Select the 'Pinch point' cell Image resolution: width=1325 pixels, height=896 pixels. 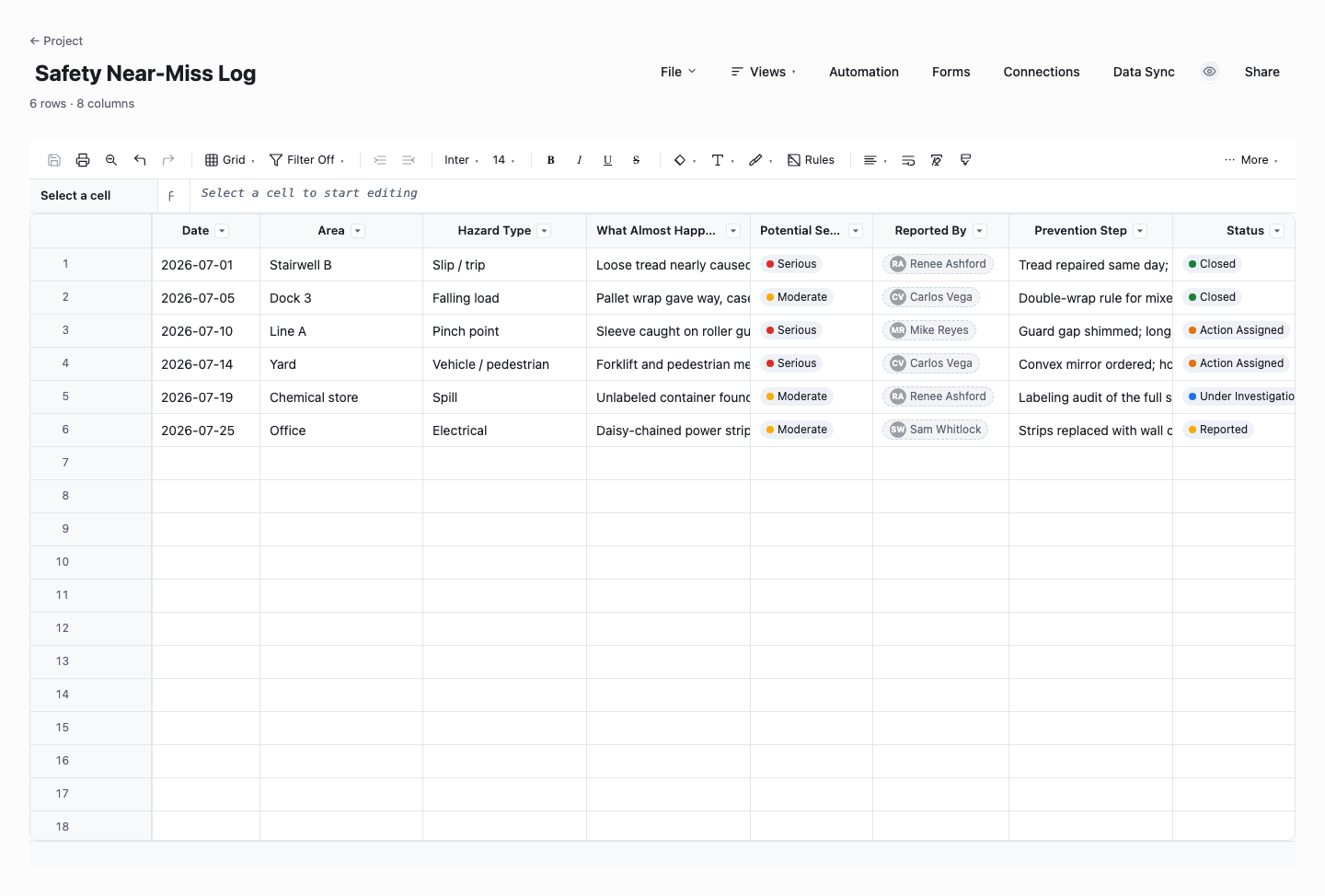(x=505, y=331)
